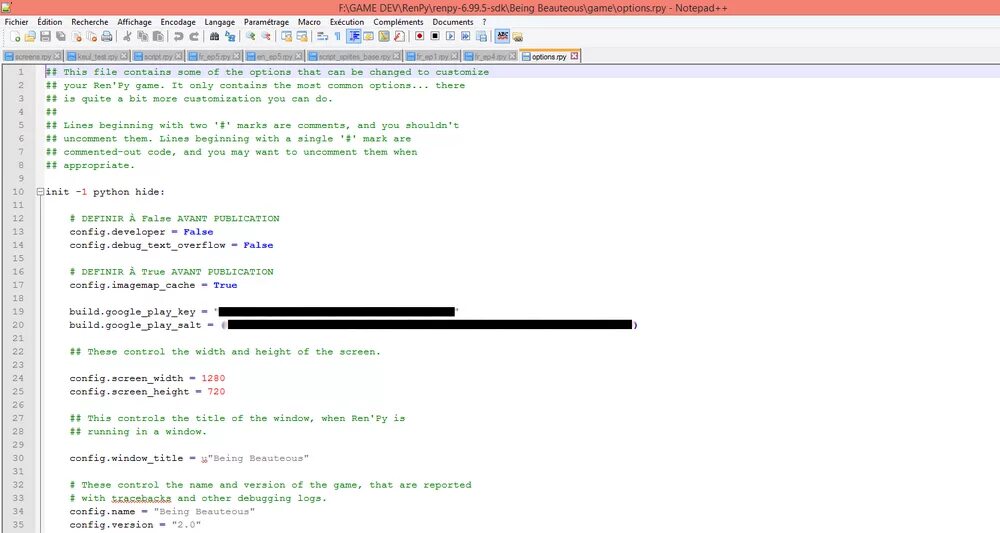
Task: Switch to the script_spites_base.rpy tab
Action: [355, 56]
